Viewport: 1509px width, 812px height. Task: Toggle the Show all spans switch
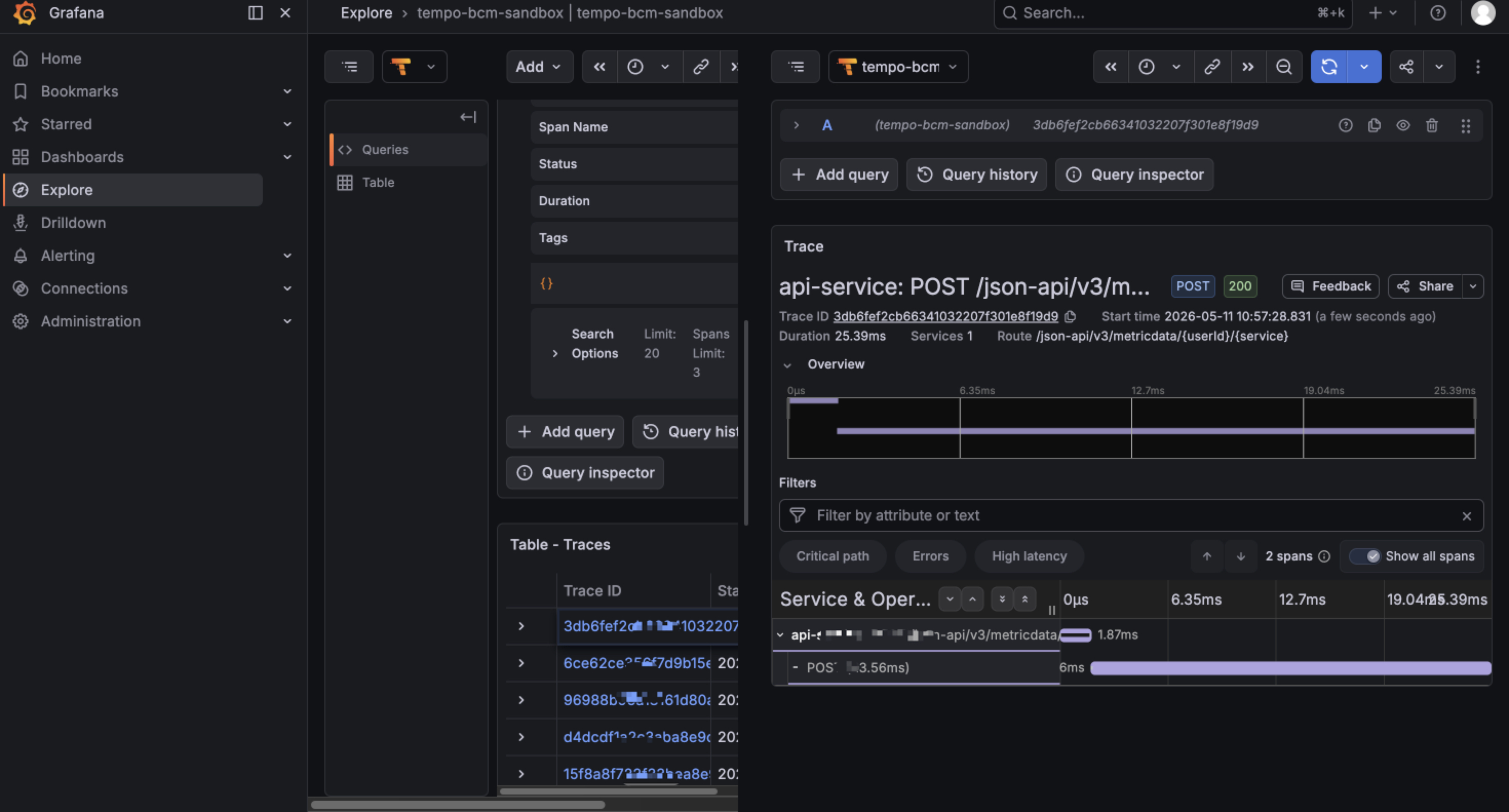(1365, 556)
